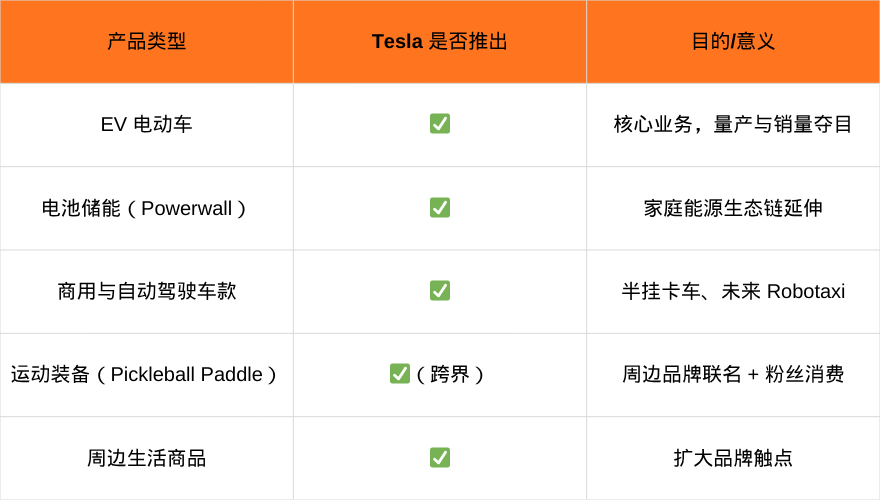
Task: Select the 周边品牌联名 + 粉丝消费 cell
Action: coord(733,375)
